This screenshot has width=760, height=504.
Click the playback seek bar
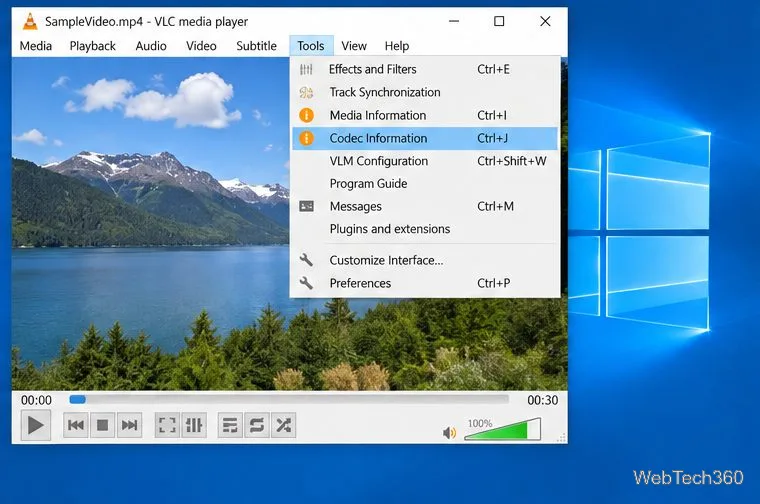(x=289, y=399)
